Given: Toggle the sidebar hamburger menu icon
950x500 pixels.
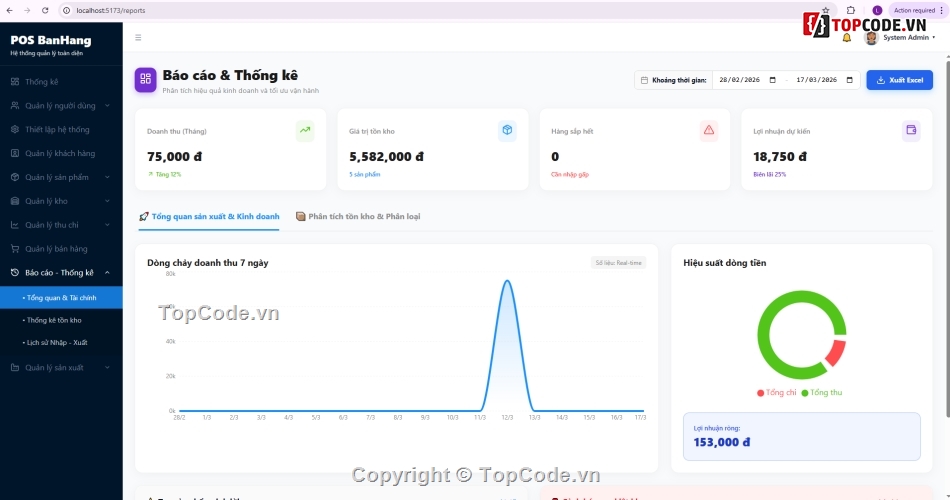Looking at the screenshot, I should click(x=138, y=38).
